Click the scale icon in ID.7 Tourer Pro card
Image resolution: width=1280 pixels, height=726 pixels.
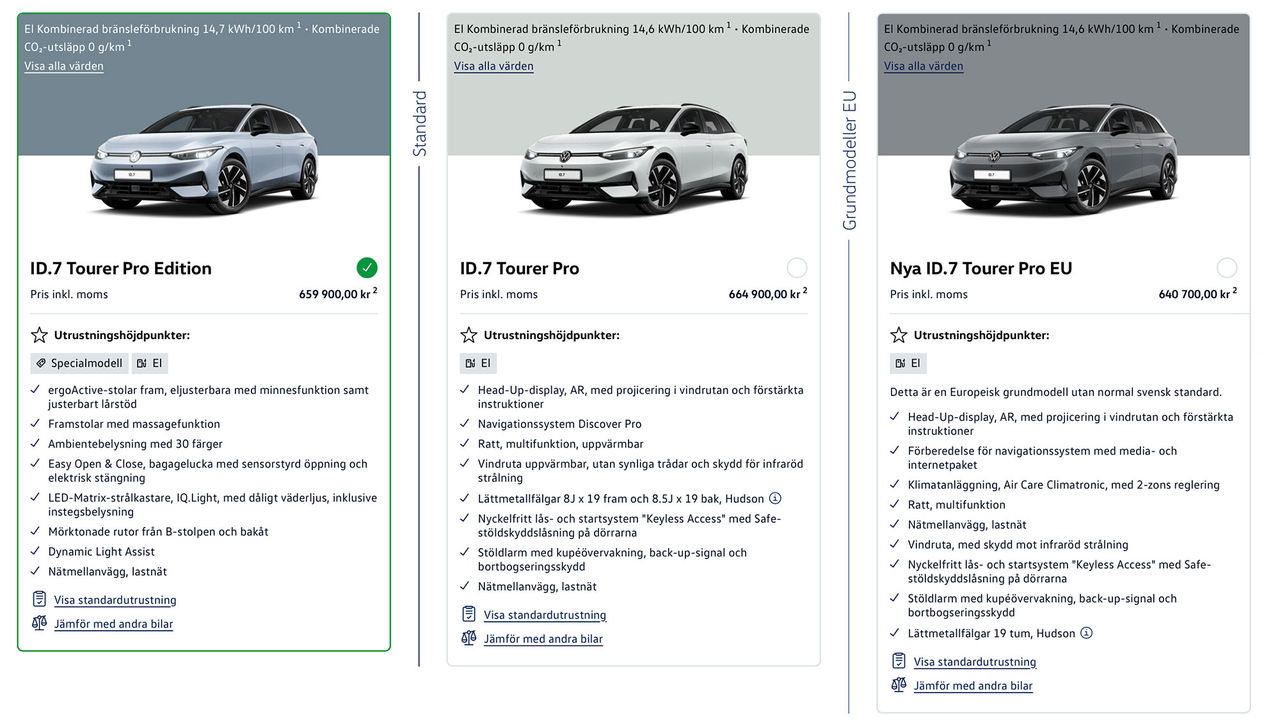469,638
